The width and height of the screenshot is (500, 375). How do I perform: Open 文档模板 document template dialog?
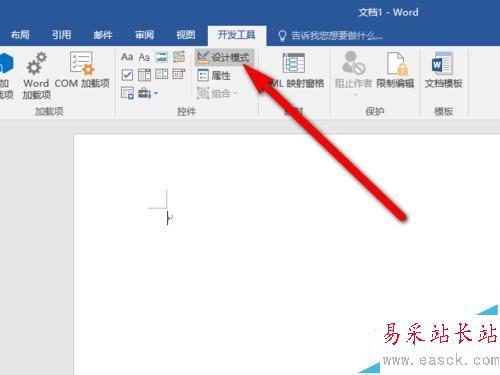pyautogui.click(x=443, y=70)
